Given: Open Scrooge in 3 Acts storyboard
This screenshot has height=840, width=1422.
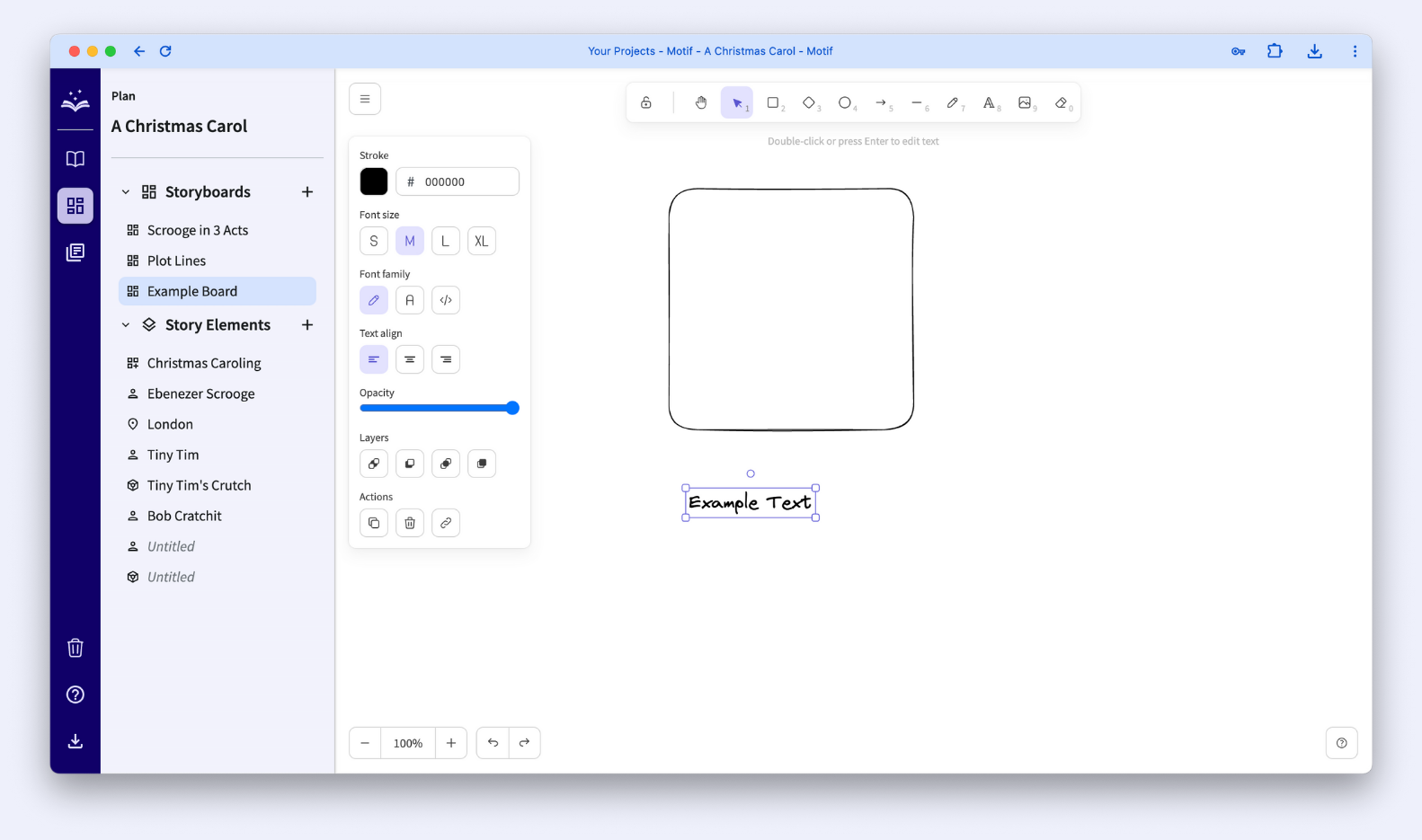Looking at the screenshot, I should coord(218,230).
